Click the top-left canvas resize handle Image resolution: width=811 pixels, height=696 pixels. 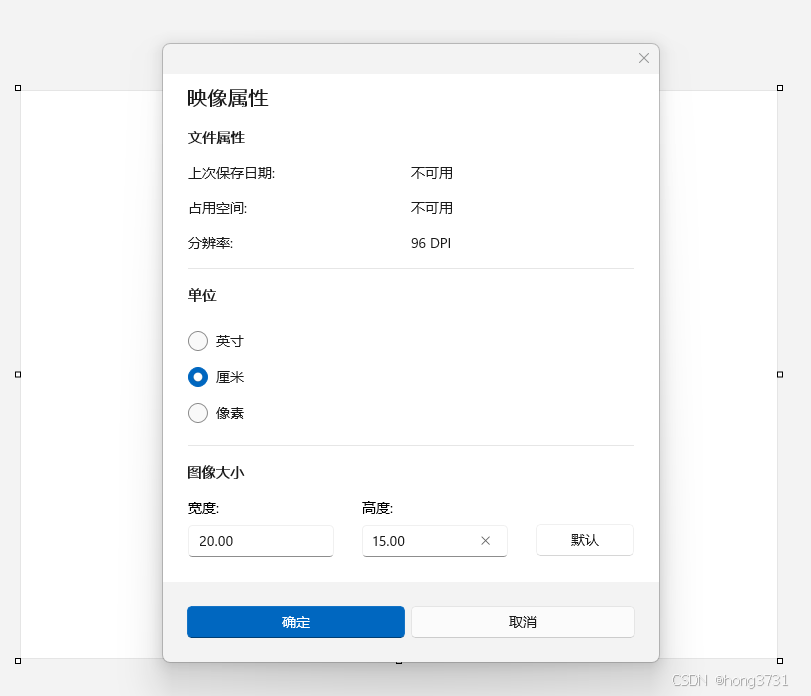point(18,88)
